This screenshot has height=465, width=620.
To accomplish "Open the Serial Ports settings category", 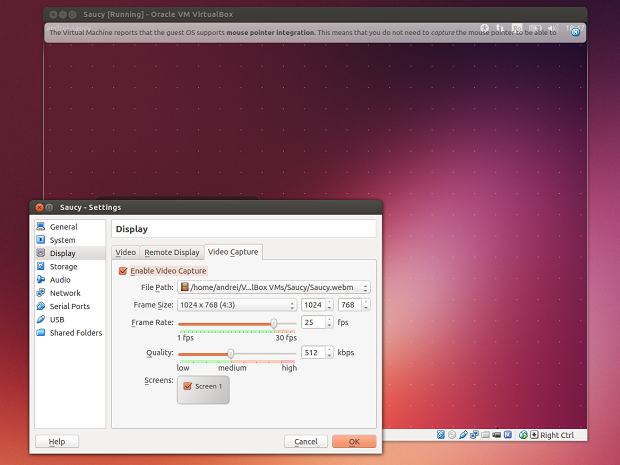I will click(x=70, y=306).
